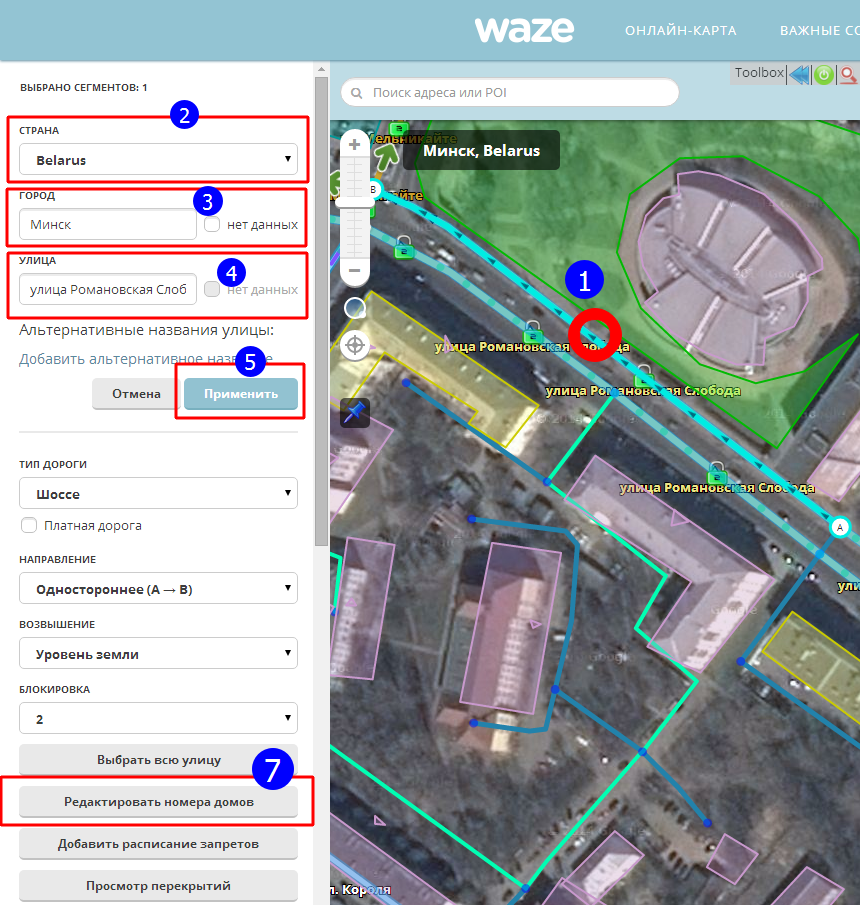Toggle the city 'нет данных' checkbox
The height and width of the screenshot is (905, 860).
click(x=212, y=224)
